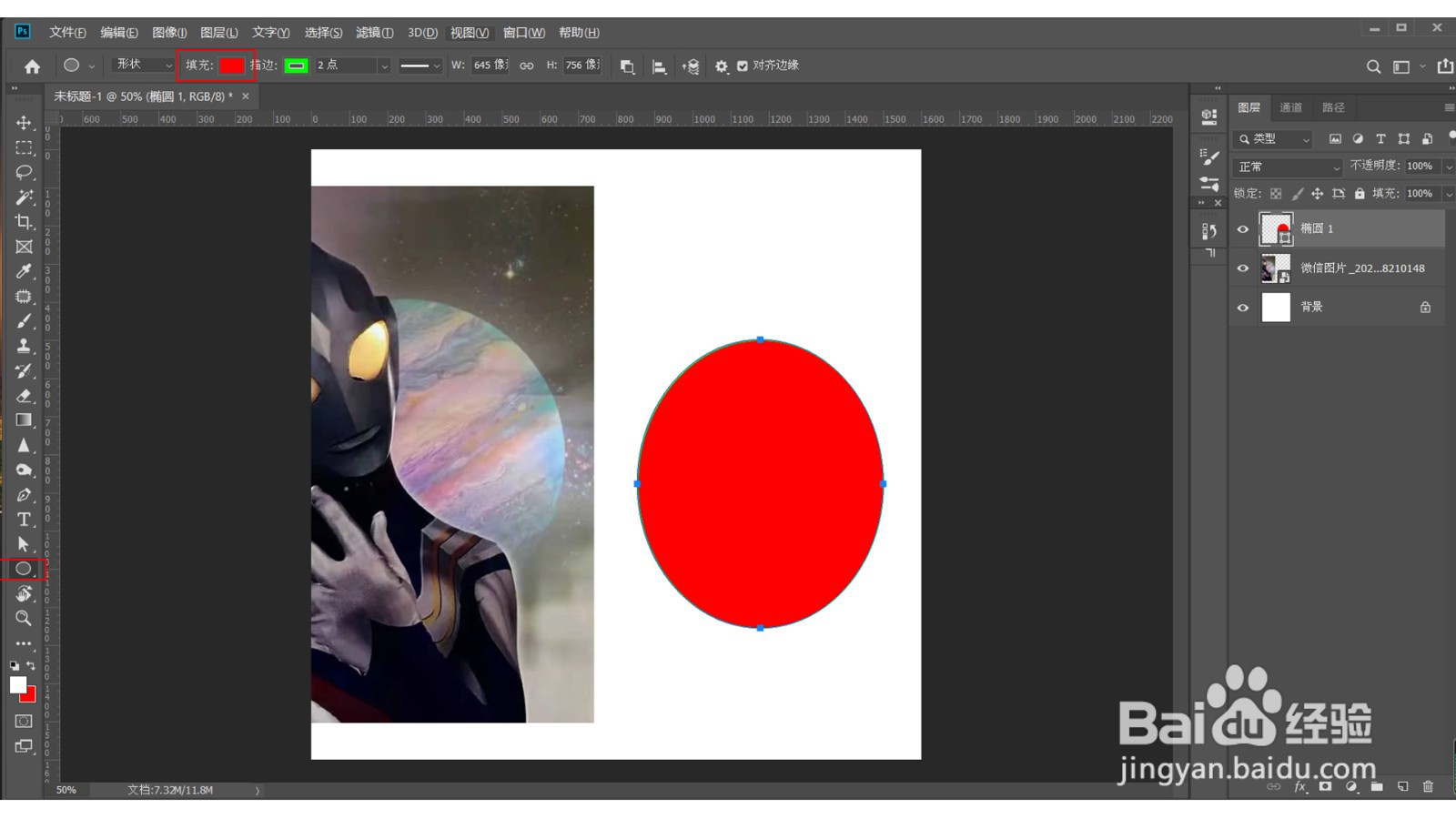The width and height of the screenshot is (1456, 819).
Task: Select the Eyedropper tool
Action: coord(24,271)
